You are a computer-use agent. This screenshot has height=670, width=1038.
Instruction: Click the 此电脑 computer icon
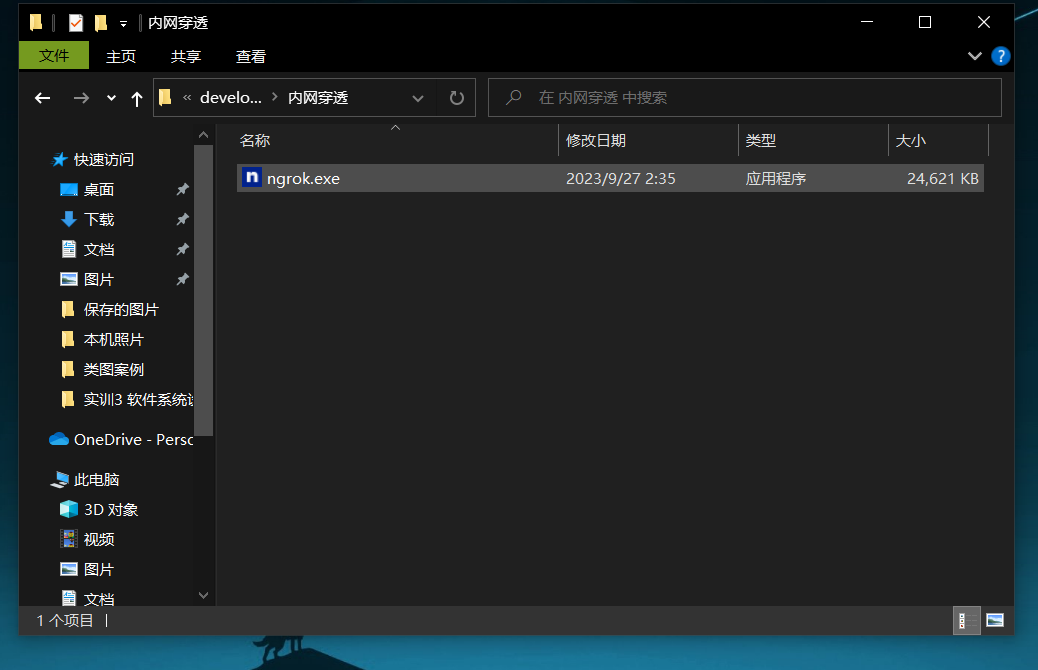59,479
